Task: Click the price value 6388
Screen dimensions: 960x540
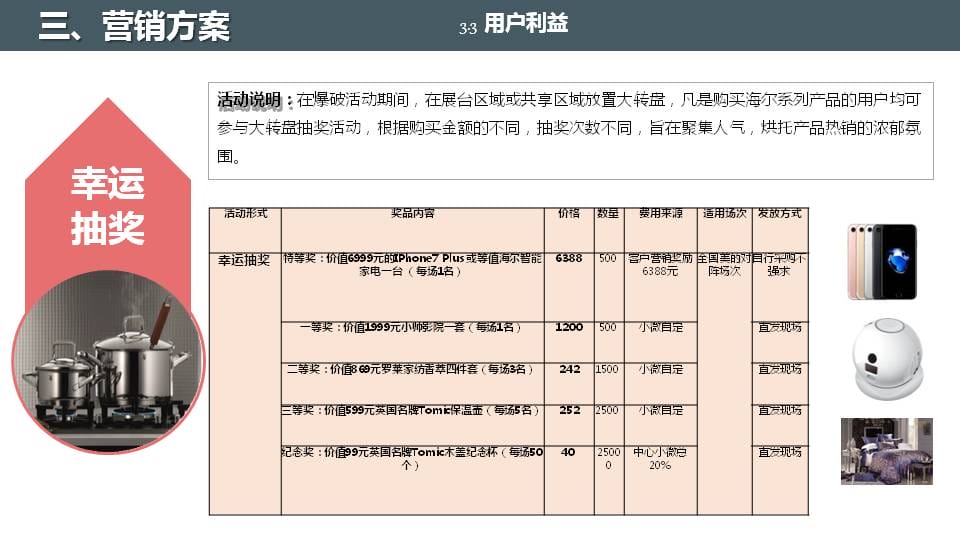Action: (x=569, y=258)
